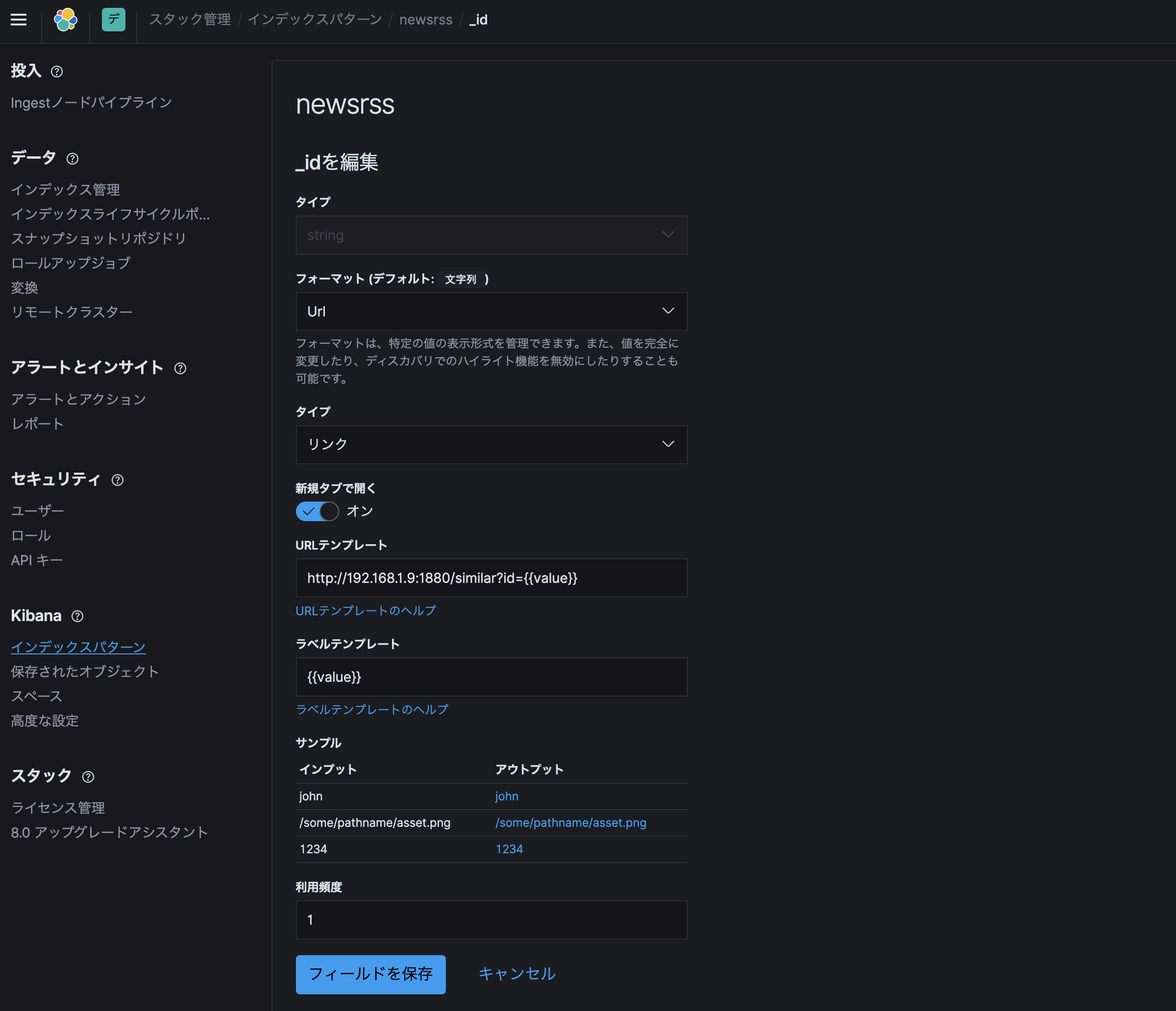Click help icon beside データ heading
The image size is (1176, 1011).
point(72,159)
